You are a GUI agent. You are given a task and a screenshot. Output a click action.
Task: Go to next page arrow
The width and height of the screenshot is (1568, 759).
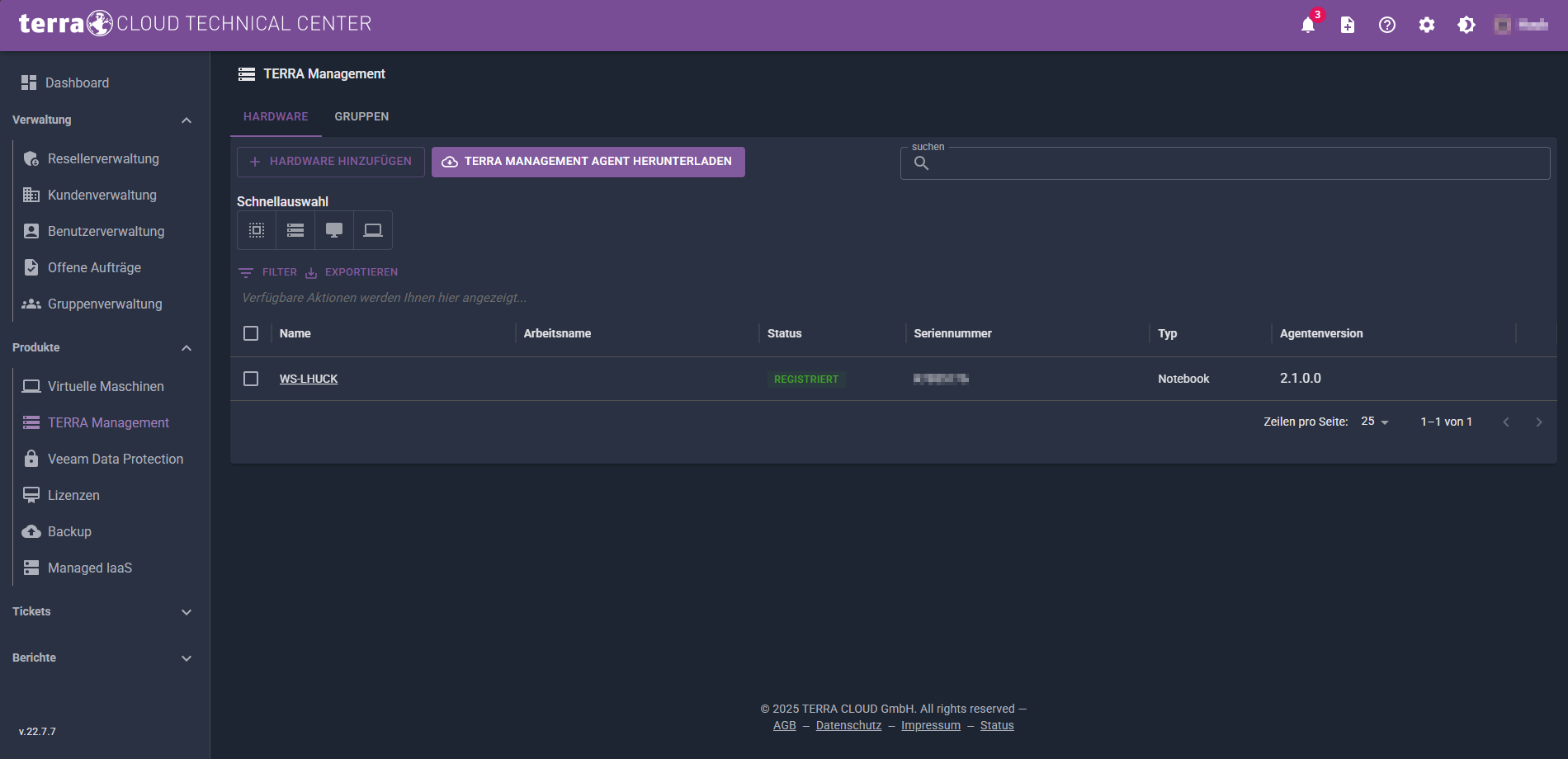[x=1539, y=422]
